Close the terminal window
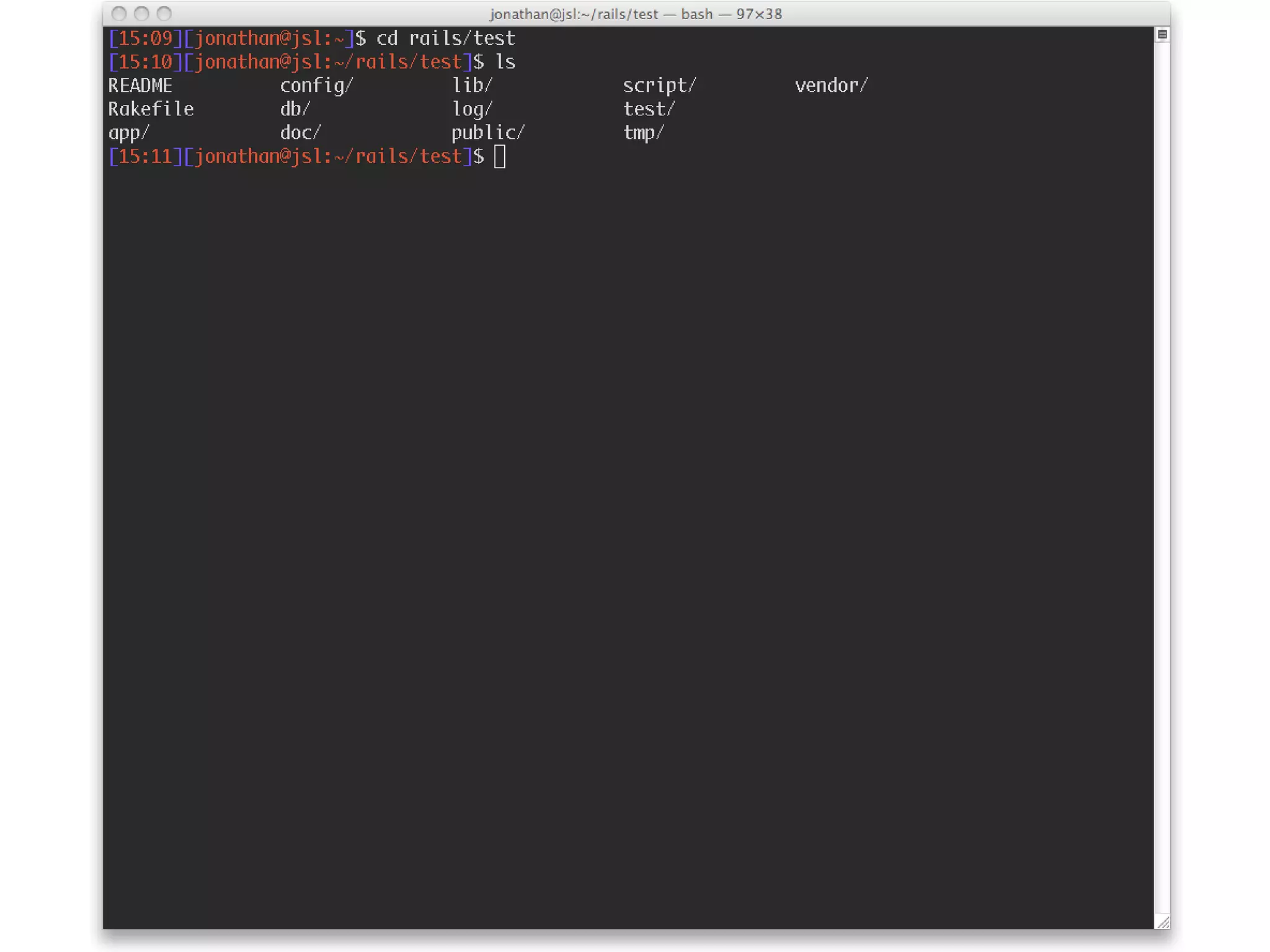This screenshot has height=952, width=1270. (119, 14)
